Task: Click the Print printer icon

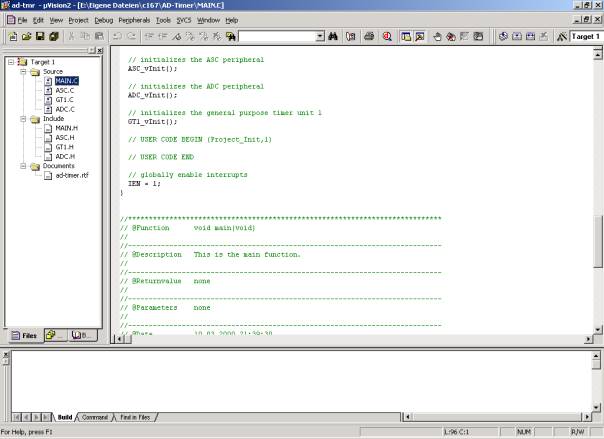Action: pyautogui.click(x=369, y=37)
